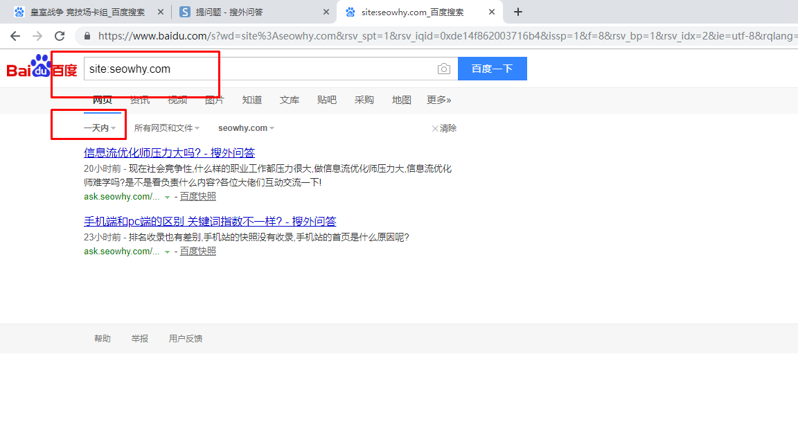Viewport: 798px width, 422px height.
Task: Click ask.seowhy.com URL under first result
Action: [x=122, y=196]
